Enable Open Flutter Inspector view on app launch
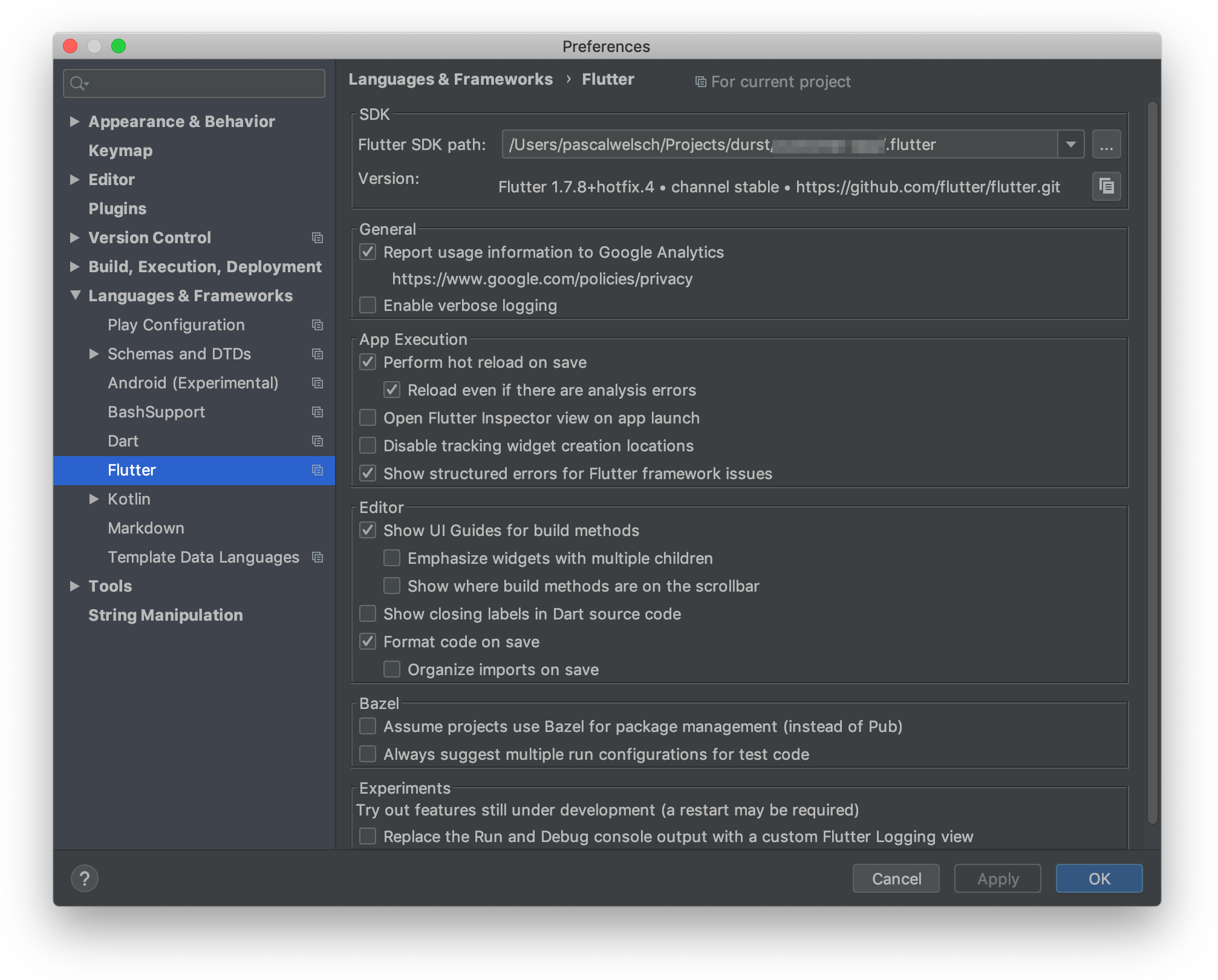1218x980 pixels. pyautogui.click(x=368, y=418)
